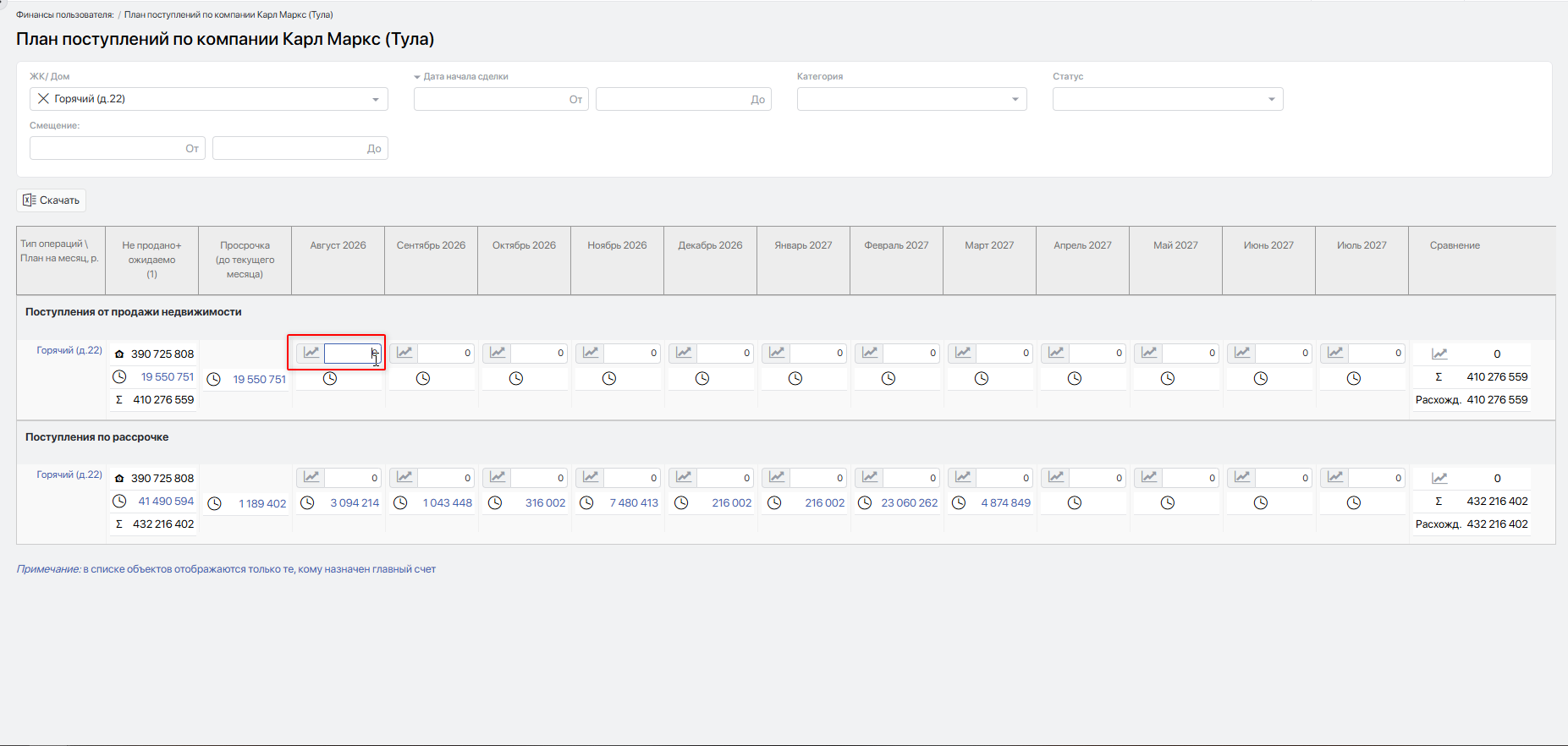Open chart for August 2026 property sales
This screenshot has height=746, width=1568.
(311, 353)
